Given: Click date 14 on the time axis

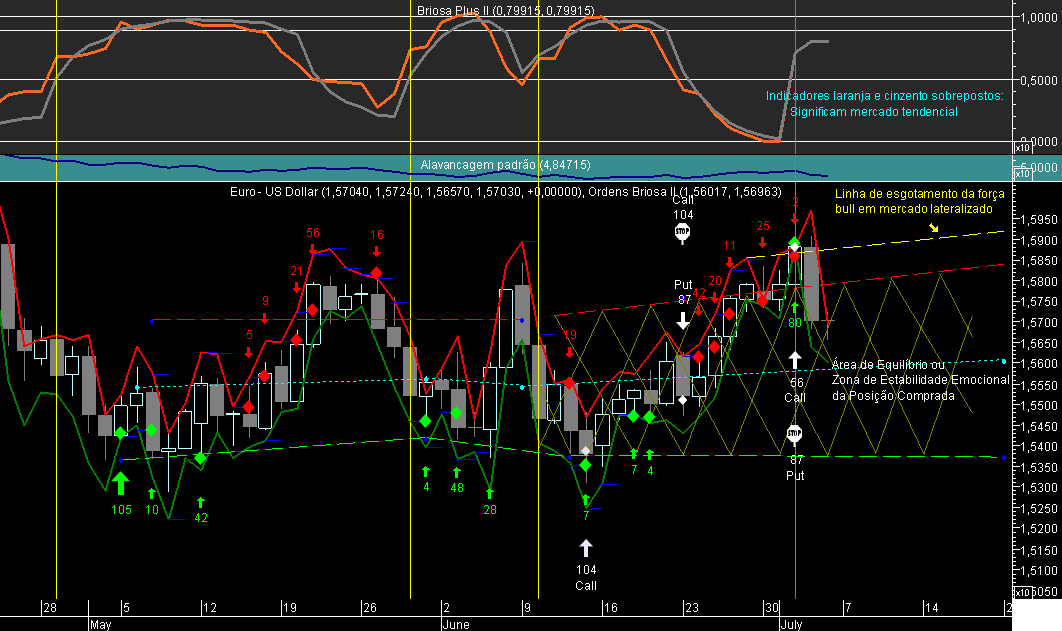Looking at the screenshot, I should coord(932,607).
